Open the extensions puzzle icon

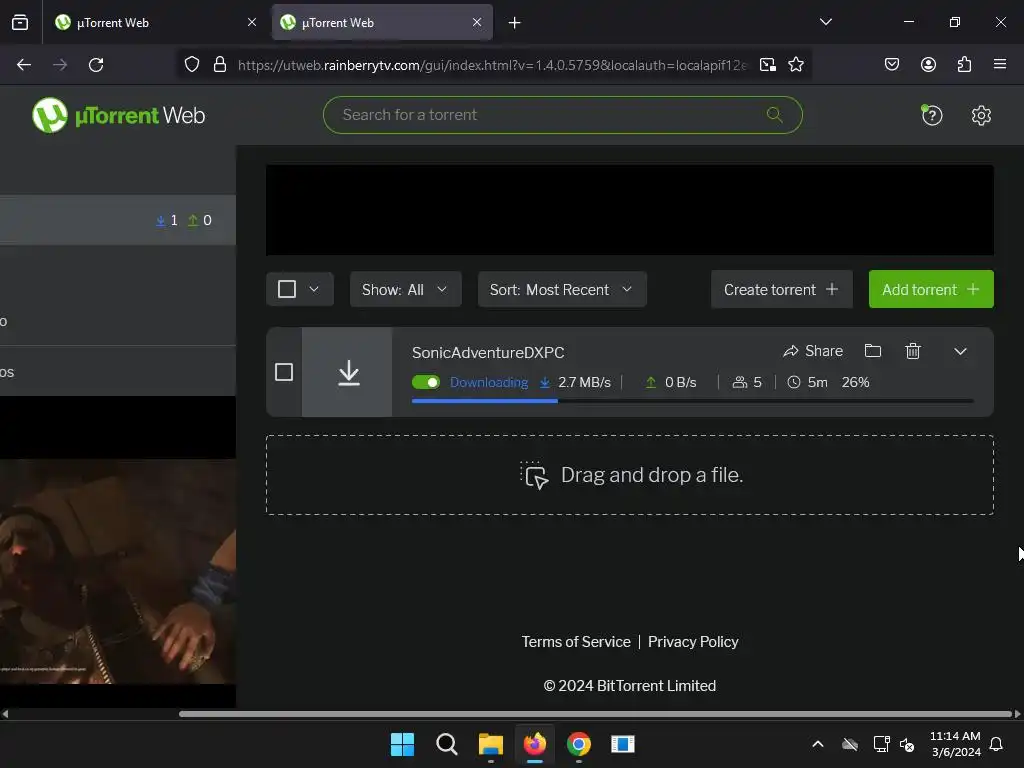click(964, 65)
